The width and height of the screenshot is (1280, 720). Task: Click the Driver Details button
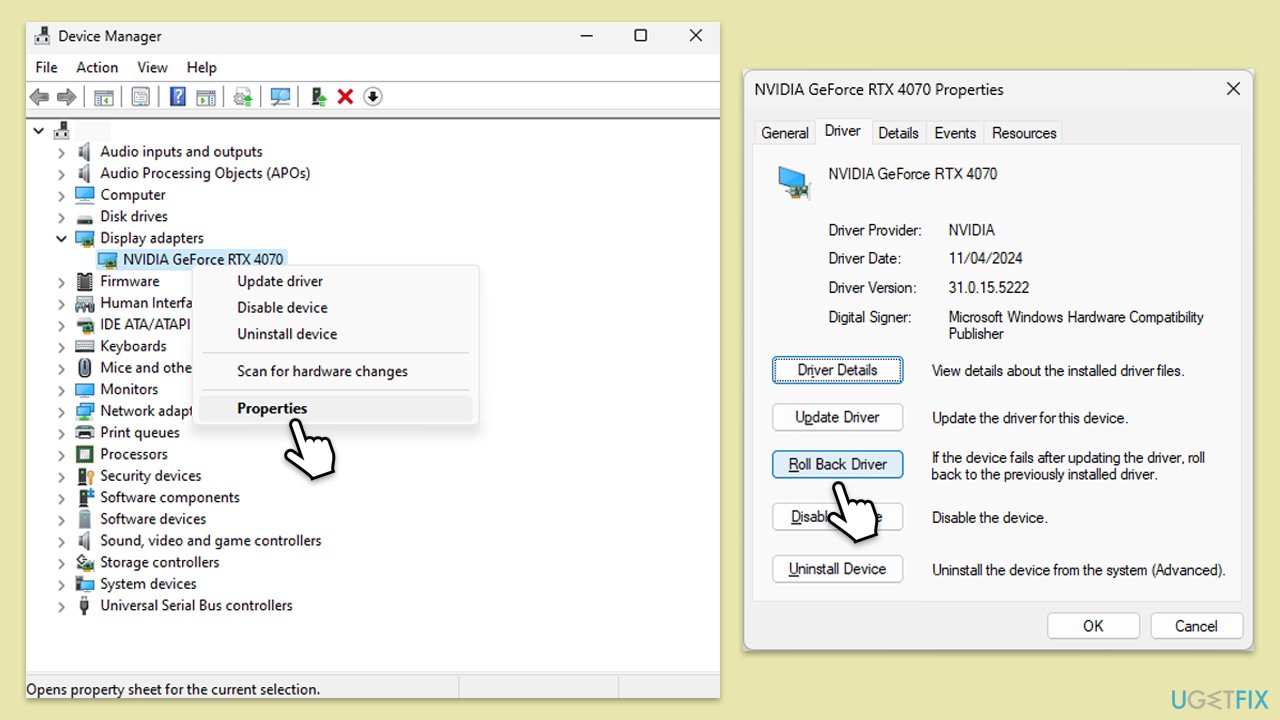[x=837, y=370]
